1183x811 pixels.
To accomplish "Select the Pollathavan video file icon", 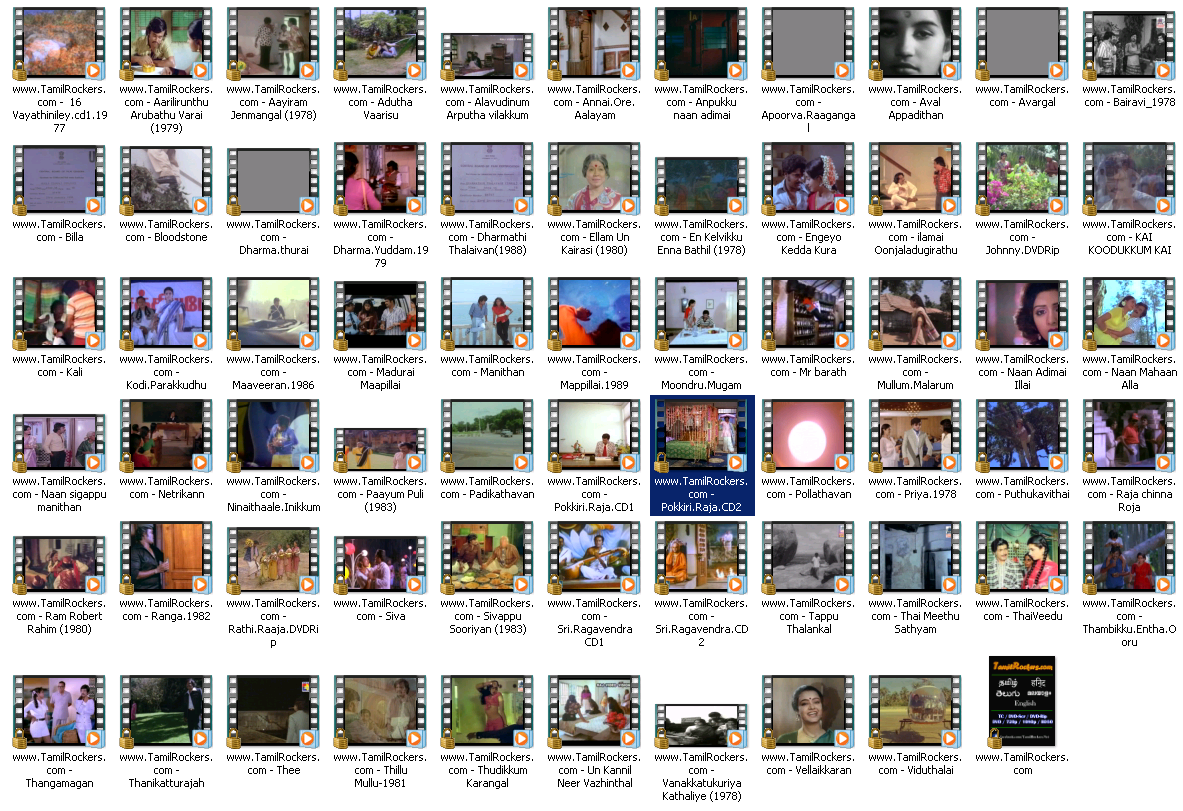I will point(809,436).
